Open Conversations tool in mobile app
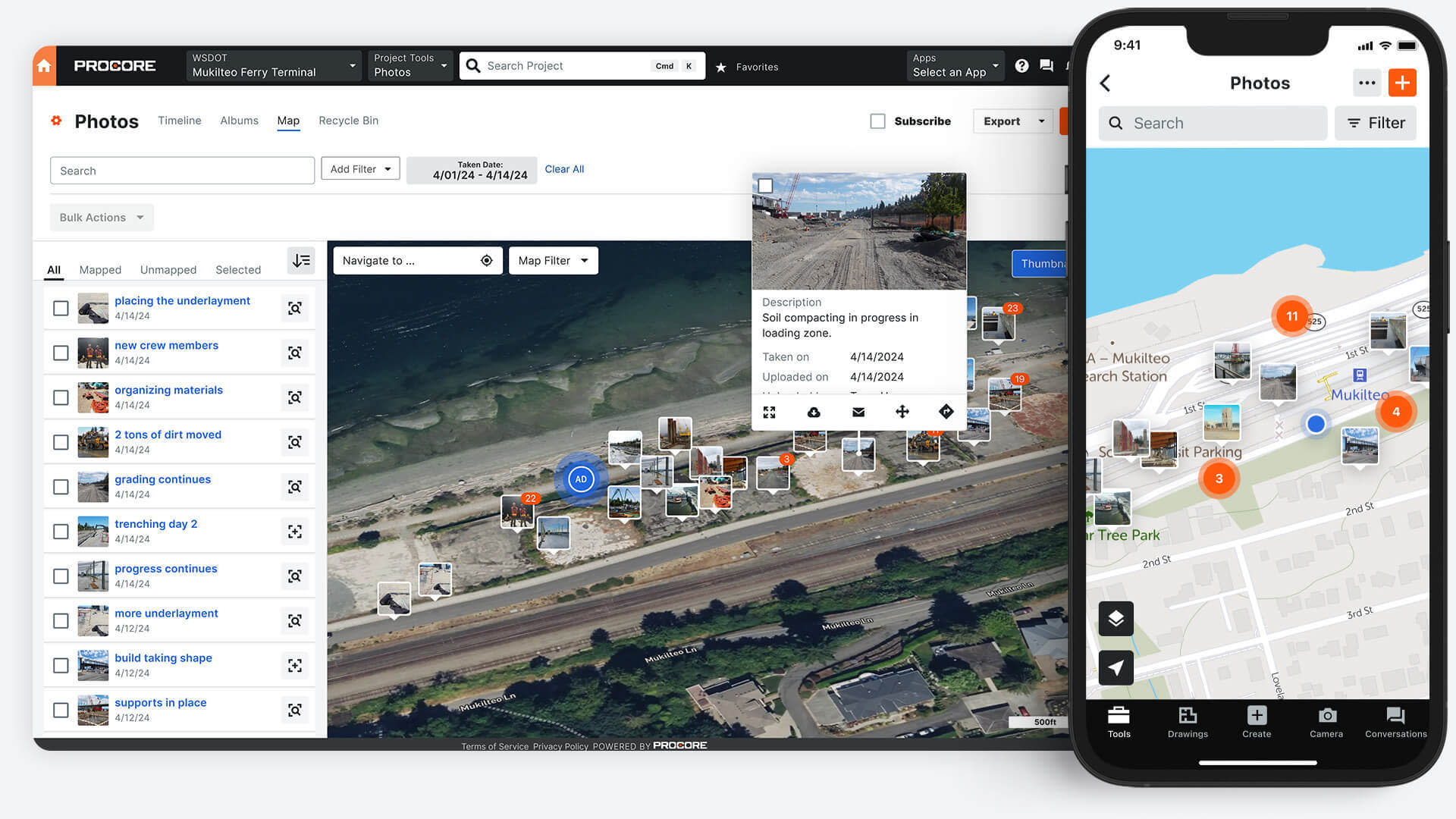This screenshot has width=1456, height=819. 1397,720
